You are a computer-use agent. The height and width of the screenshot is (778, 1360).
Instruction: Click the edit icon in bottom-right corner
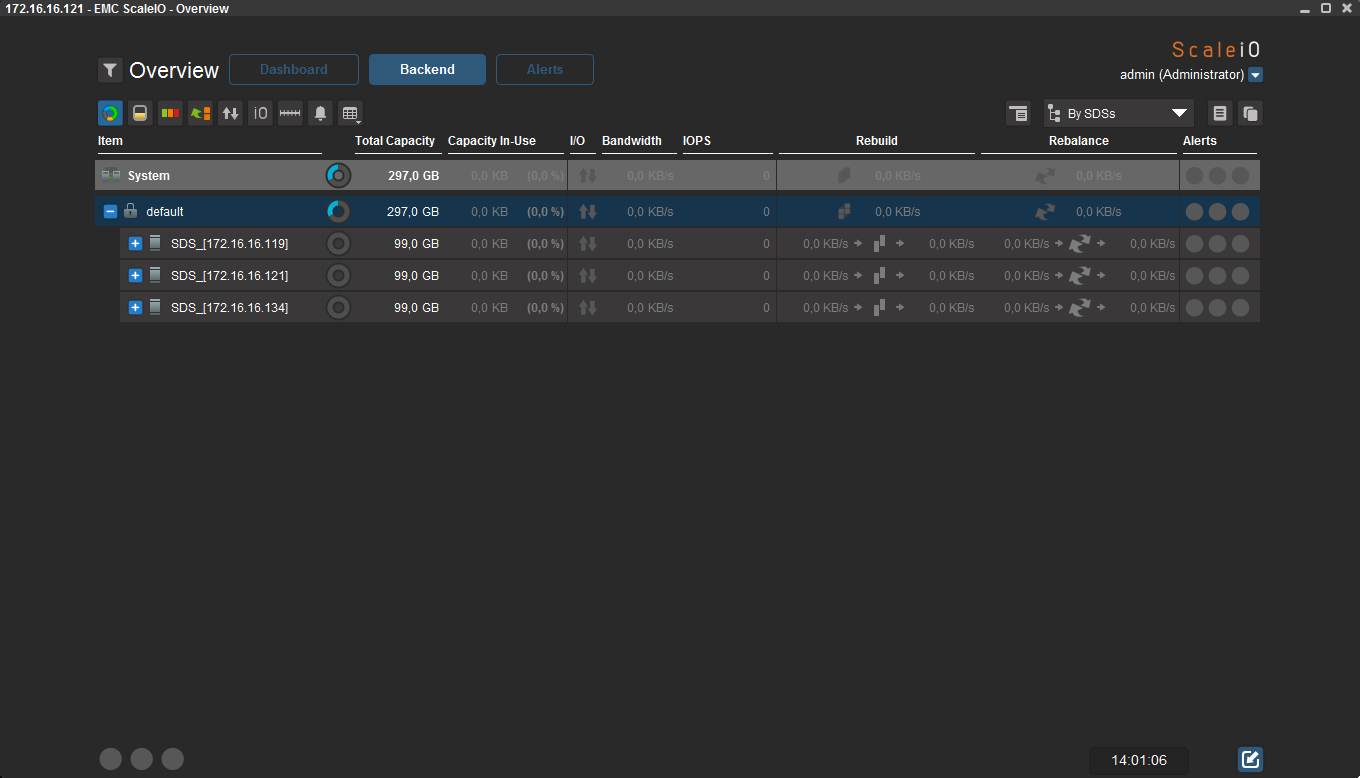(x=1250, y=759)
